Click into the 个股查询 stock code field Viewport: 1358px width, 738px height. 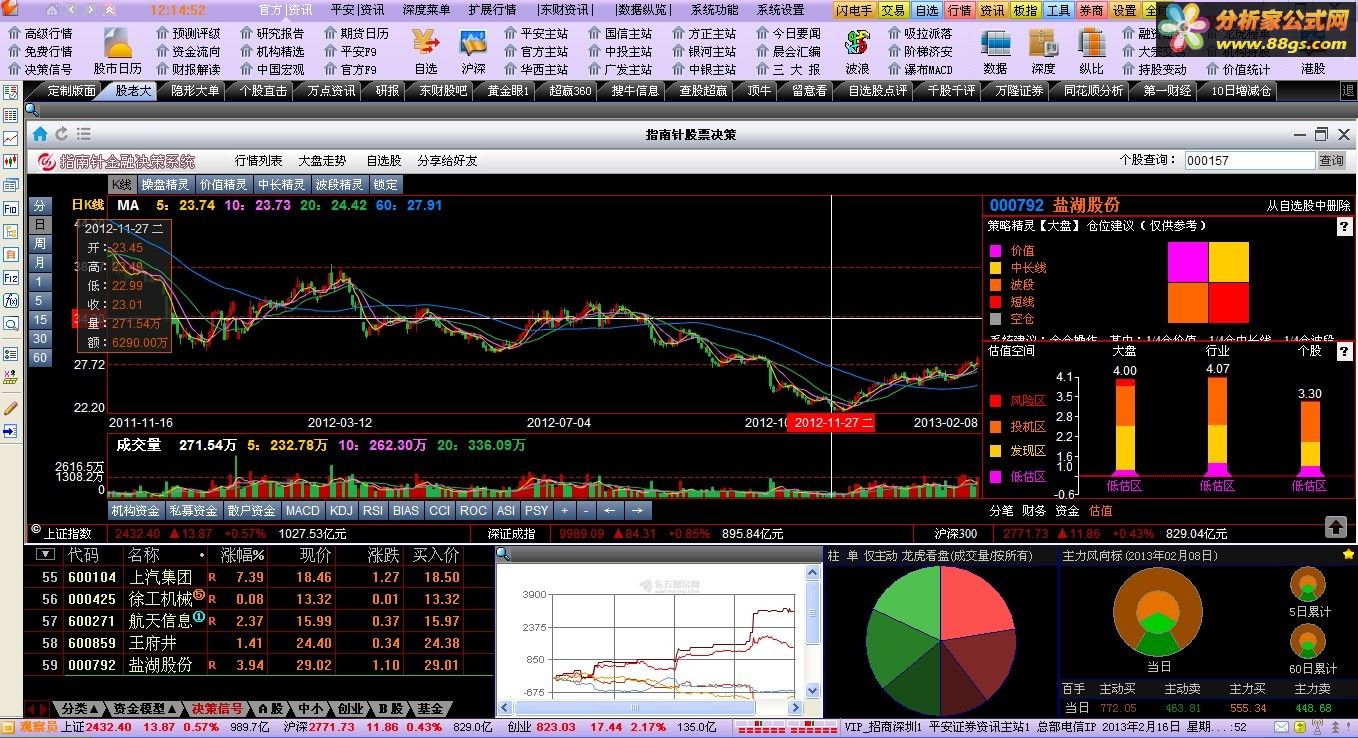pyautogui.click(x=1249, y=160)
